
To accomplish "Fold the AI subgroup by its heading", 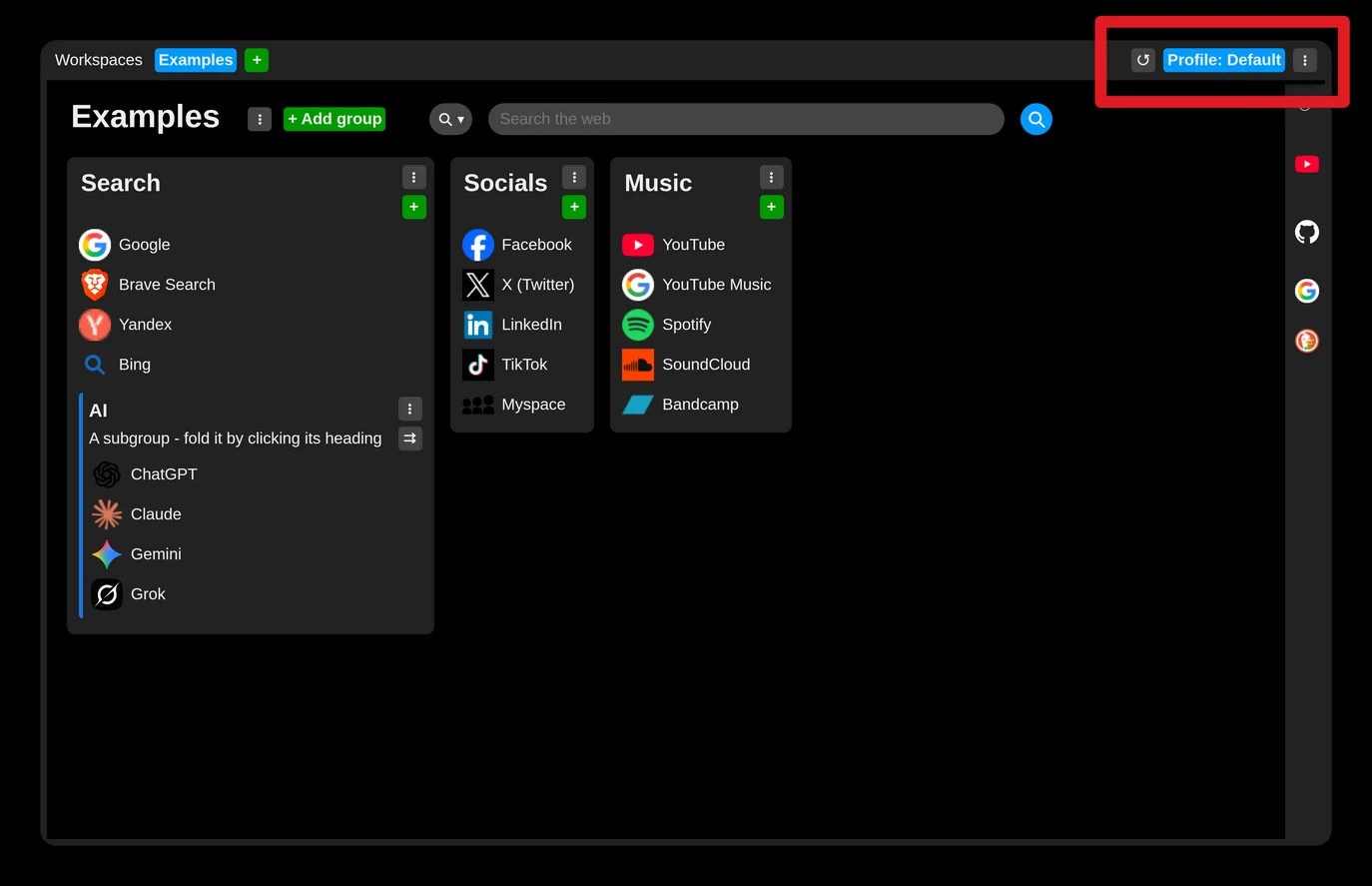I will (x=98, y=411).
